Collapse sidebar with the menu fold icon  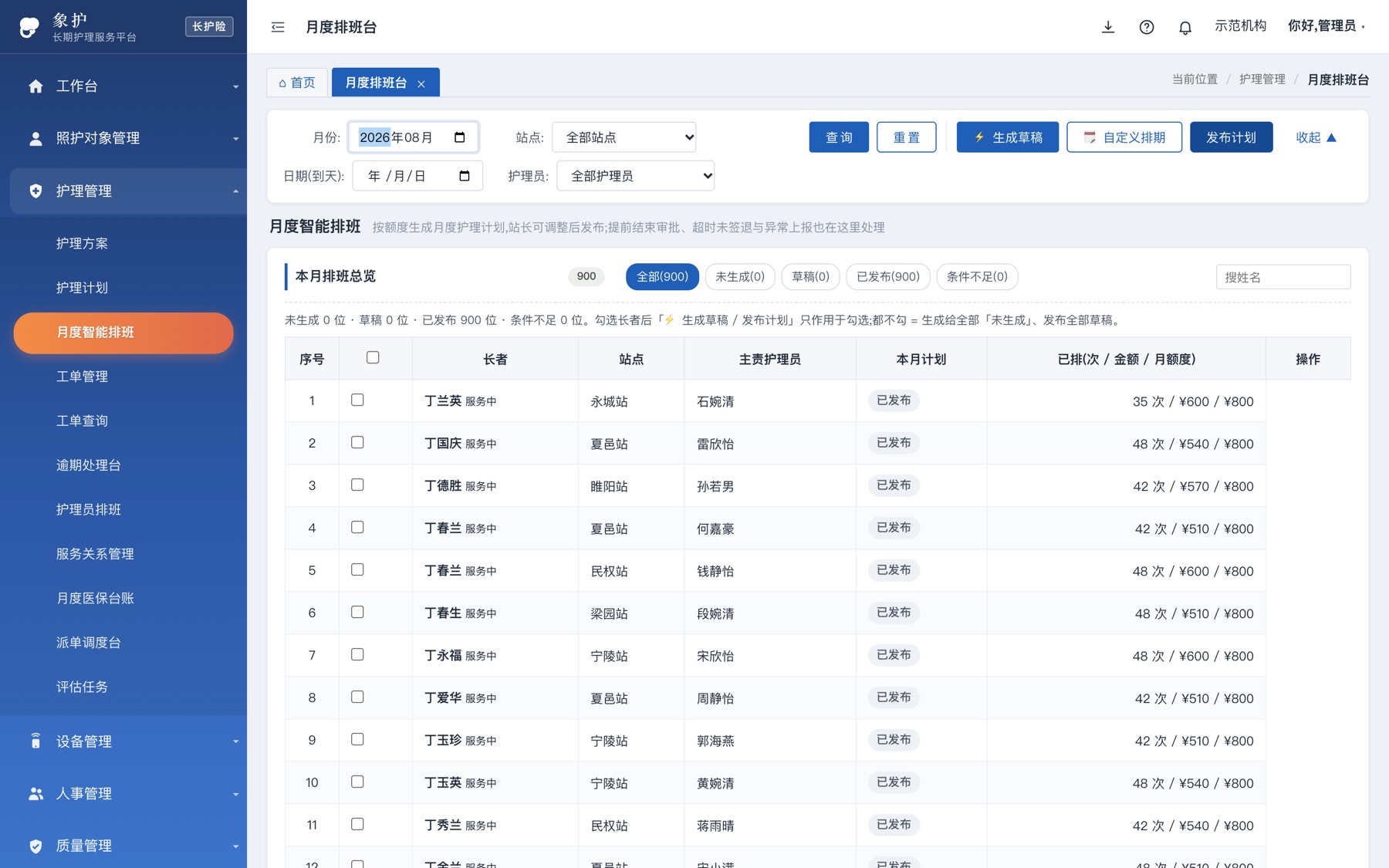pyautogui.click(x=278, y=27)
